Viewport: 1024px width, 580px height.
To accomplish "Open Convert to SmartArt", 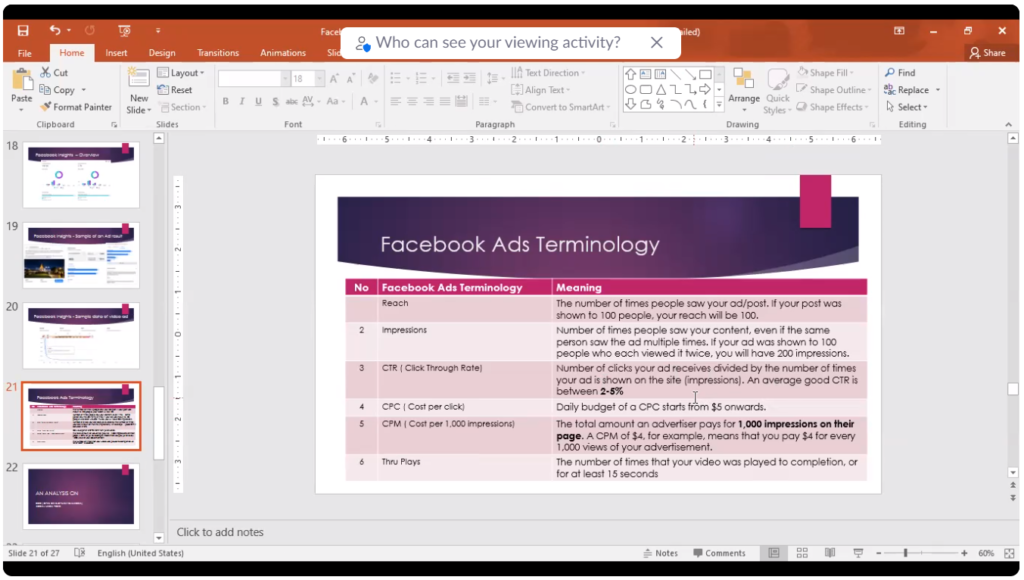I will [560, 107].
